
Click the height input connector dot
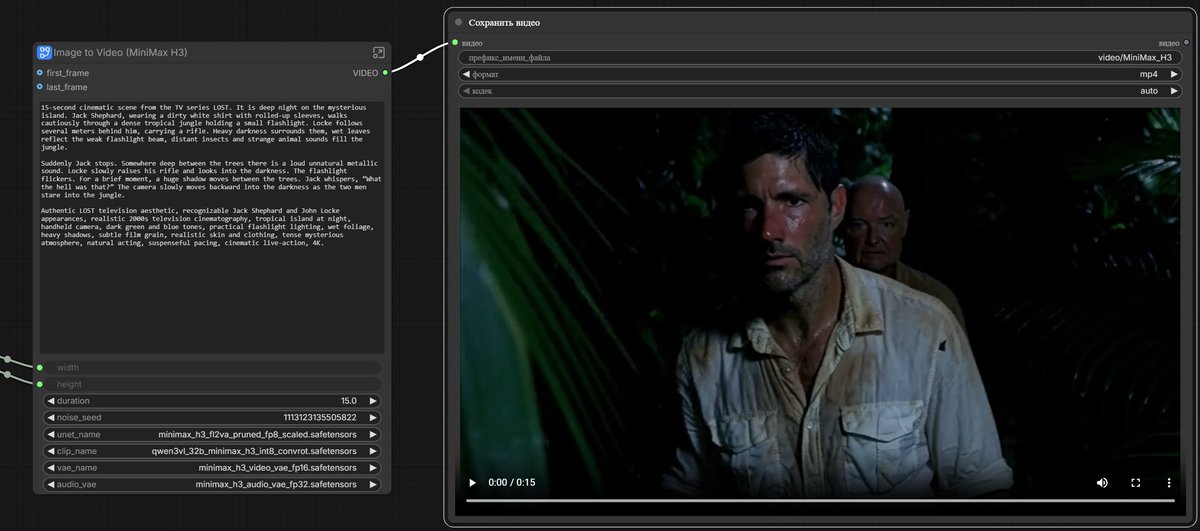(x=40, y=384)
